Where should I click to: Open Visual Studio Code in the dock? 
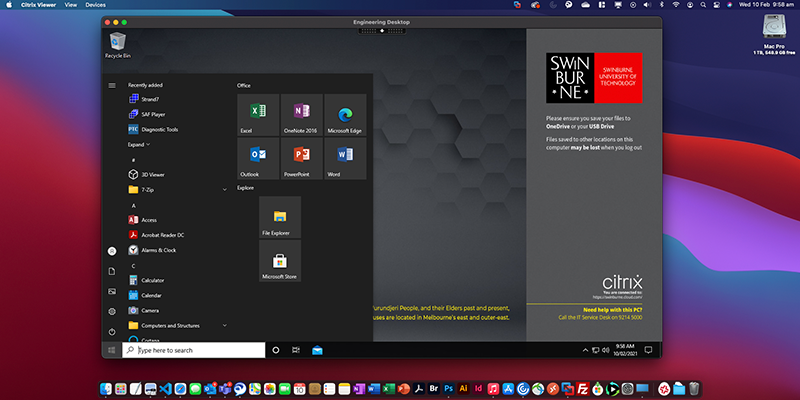(165, 389)
